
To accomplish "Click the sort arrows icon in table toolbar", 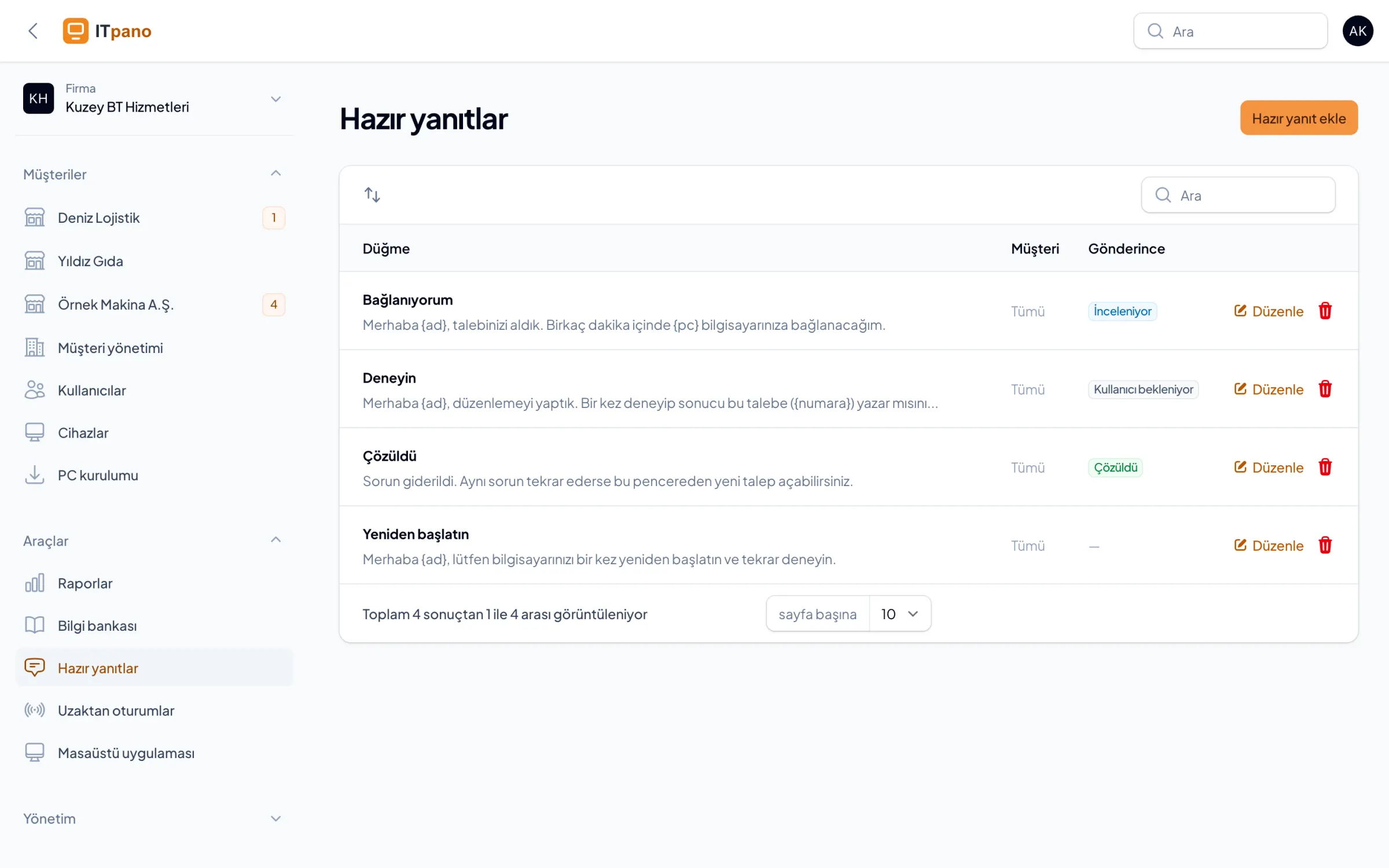I will [372, 195].
